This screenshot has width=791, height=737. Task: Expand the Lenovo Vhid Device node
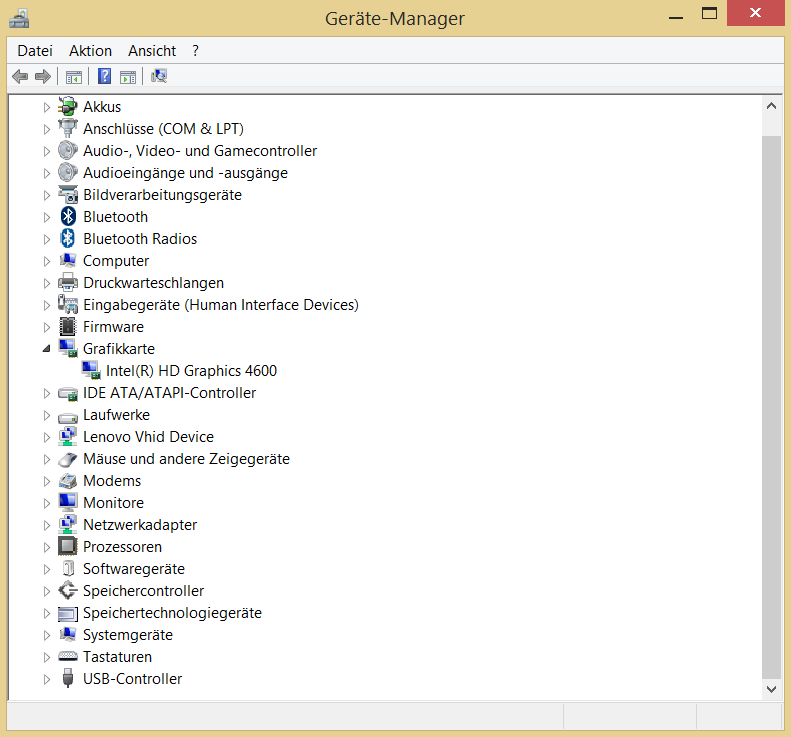(47, 437)
